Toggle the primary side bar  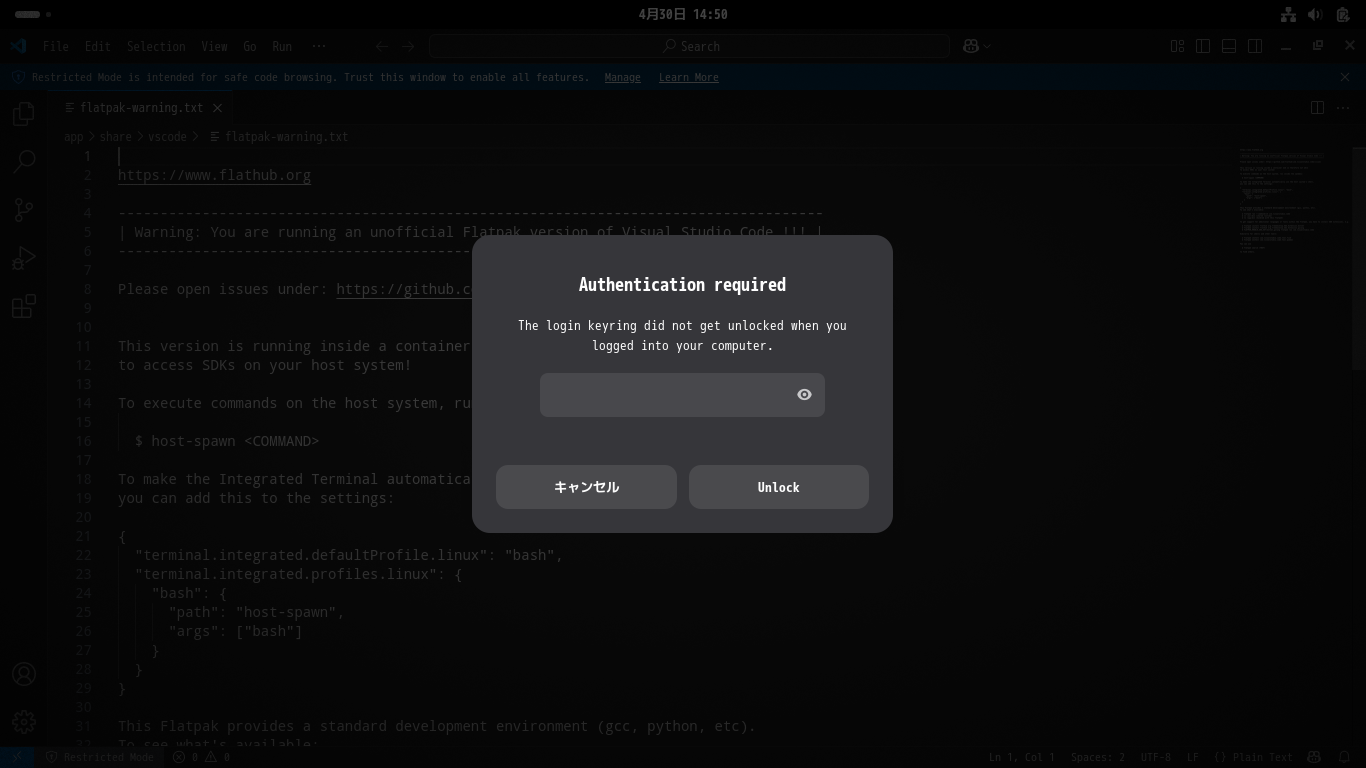pyautogui.click(x=1203, y=46)
